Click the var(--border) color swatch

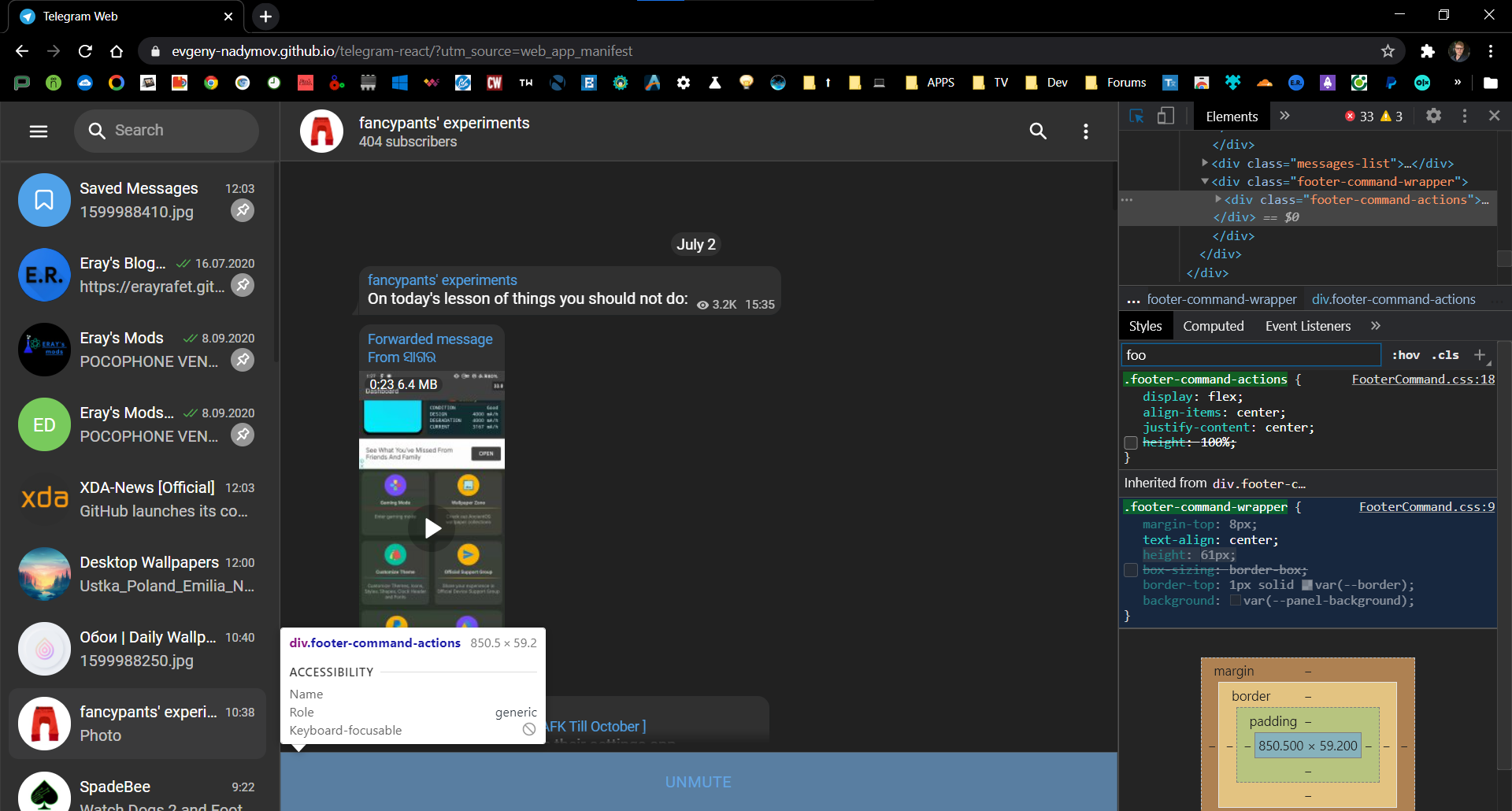(1307, 585)
